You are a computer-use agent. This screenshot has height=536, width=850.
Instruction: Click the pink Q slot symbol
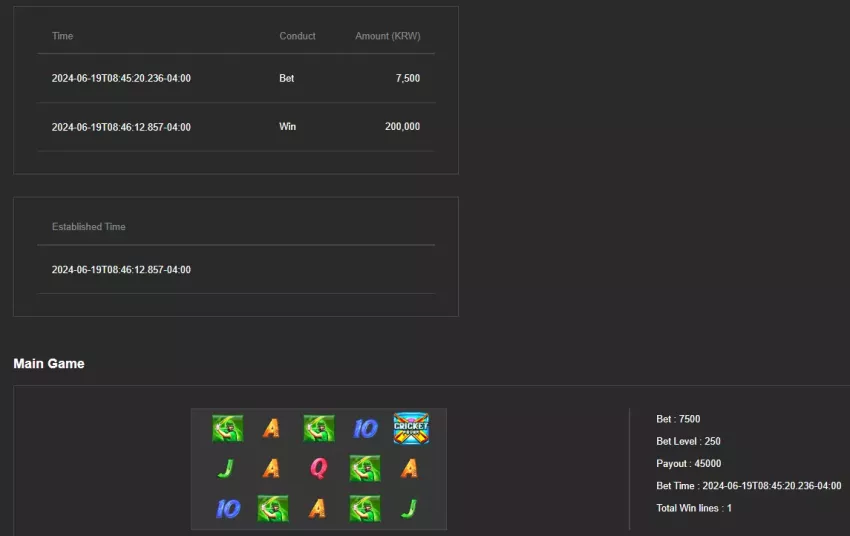tap(319, 468)
